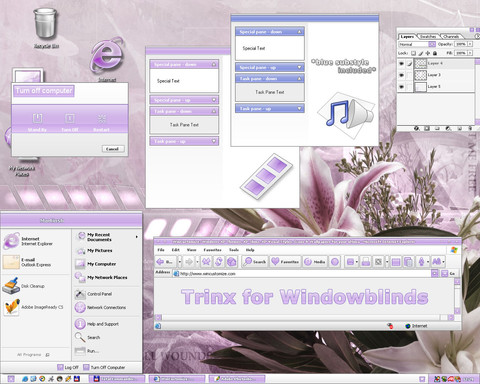Click the Stand By power icon
Screen dimensions: 480x384
point(37,118)
